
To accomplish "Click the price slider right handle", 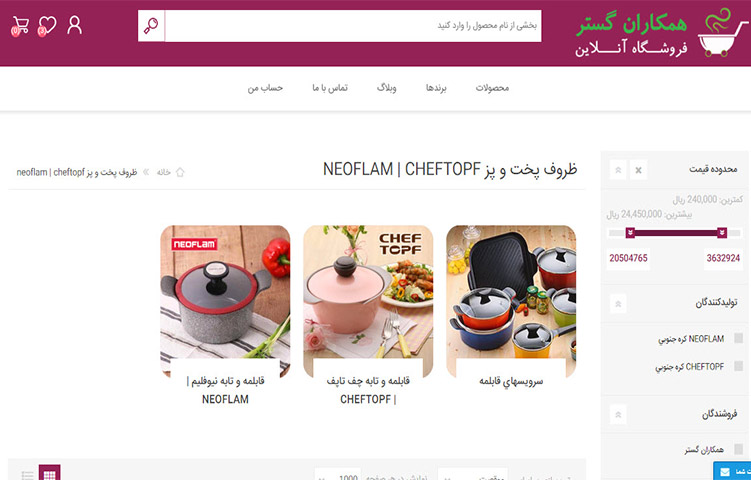I will (722, 233).
